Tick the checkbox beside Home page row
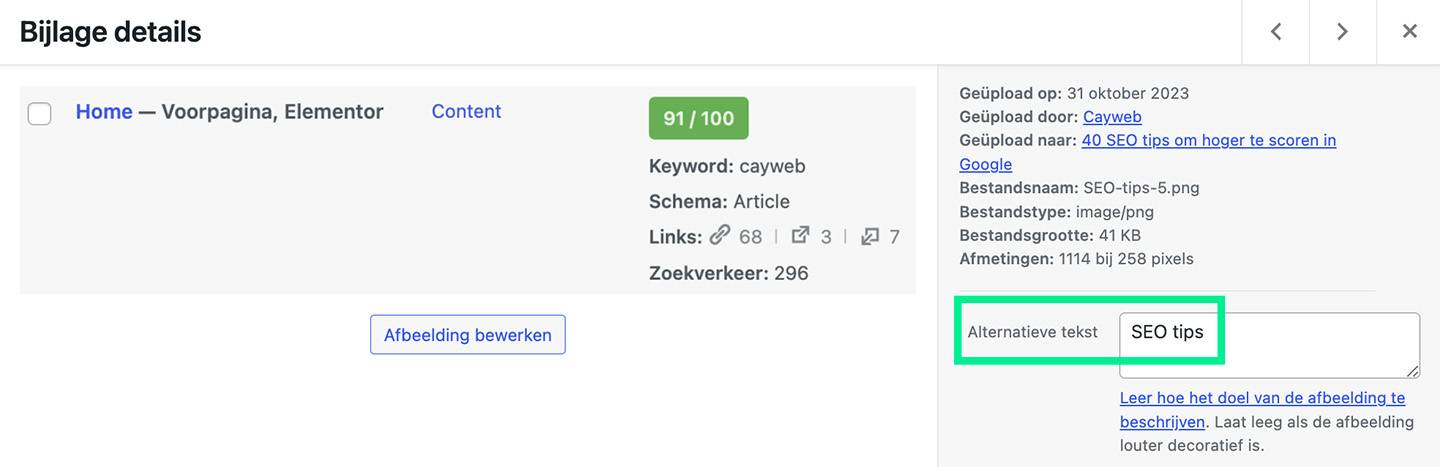 39,113
